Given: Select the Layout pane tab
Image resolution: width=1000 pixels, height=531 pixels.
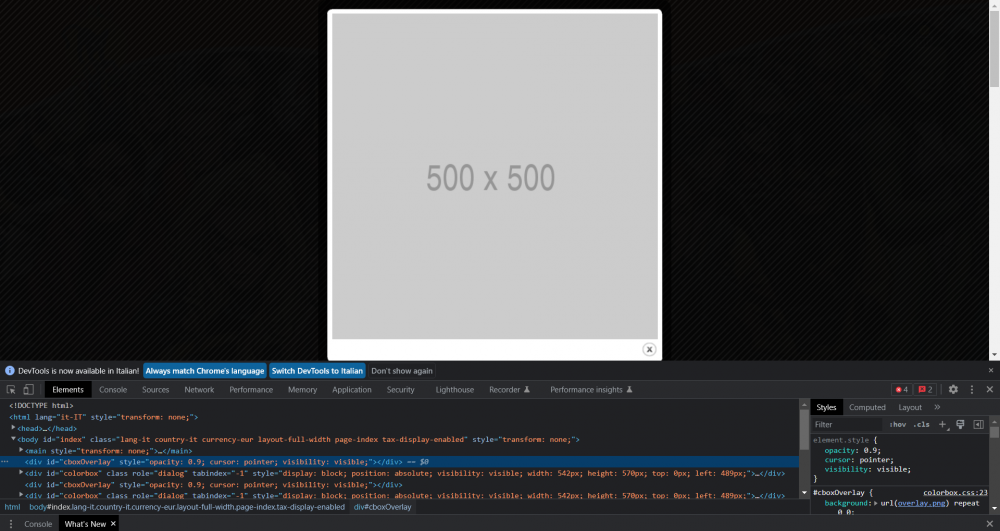Looking at the screenshot, I should [x=910, y=407].
